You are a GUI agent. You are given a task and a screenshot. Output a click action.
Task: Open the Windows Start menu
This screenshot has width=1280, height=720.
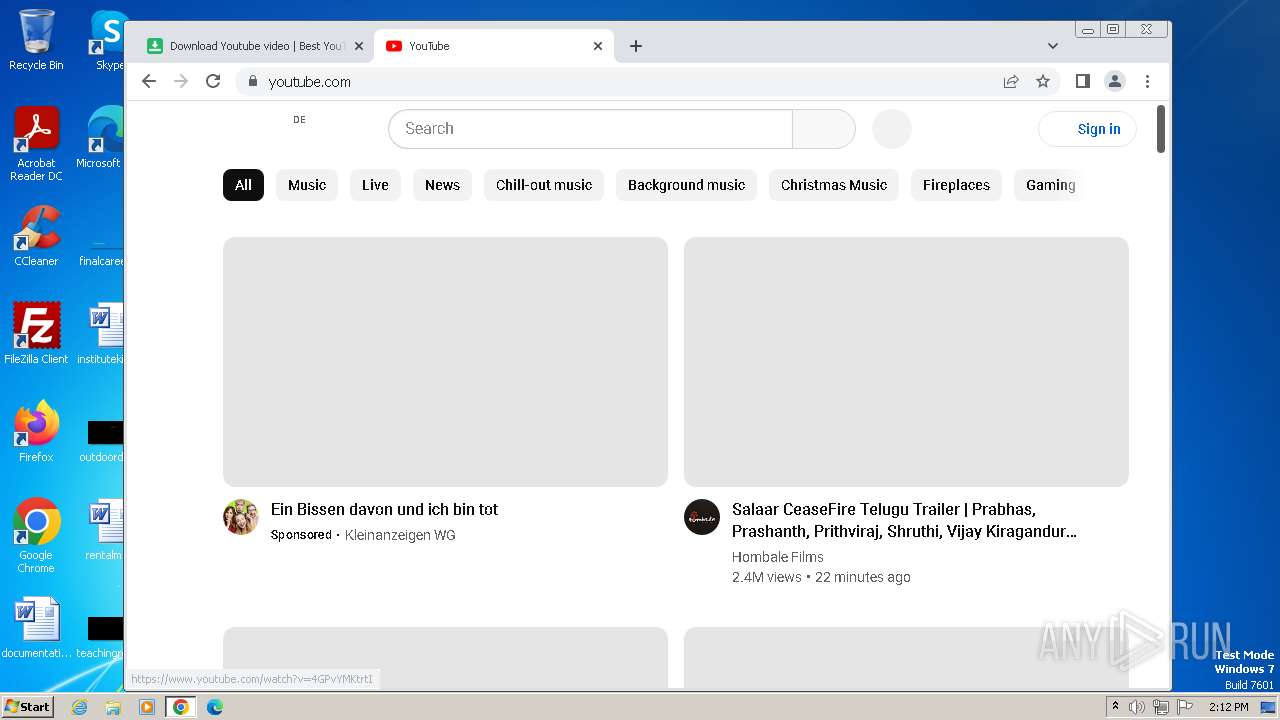[27, 706]
